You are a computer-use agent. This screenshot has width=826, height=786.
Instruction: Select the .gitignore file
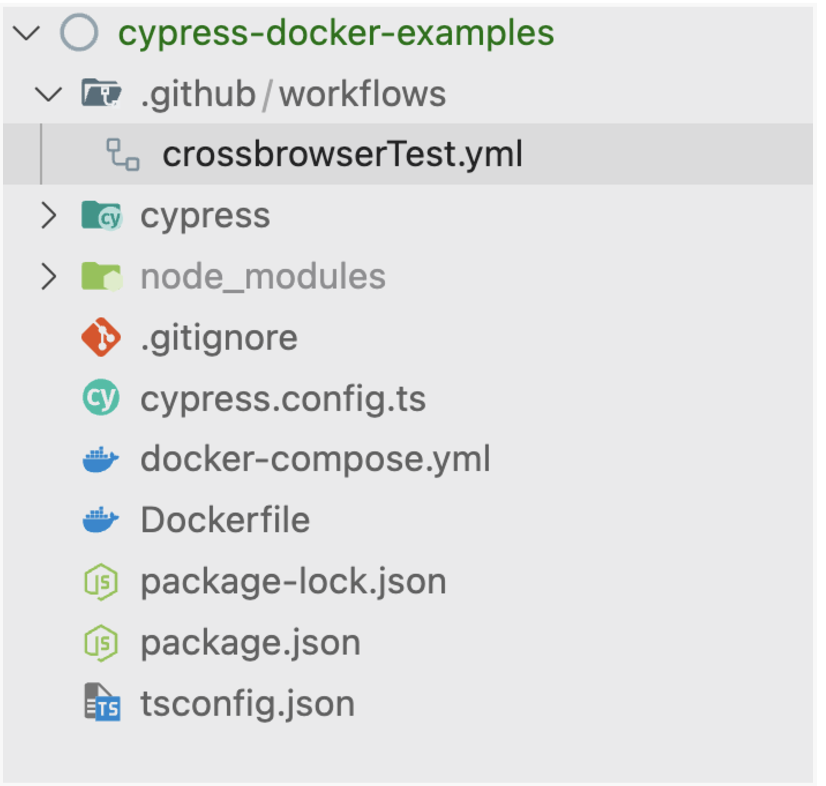pos(219,337)
